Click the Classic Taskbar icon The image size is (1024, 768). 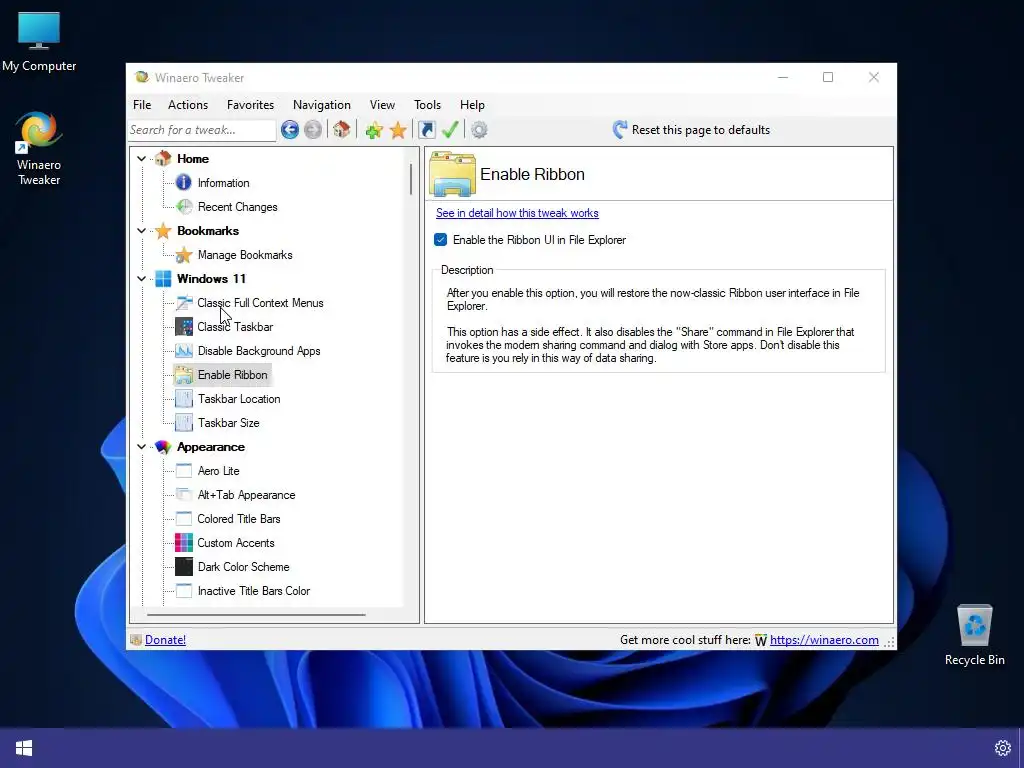[x=184, y=327]
